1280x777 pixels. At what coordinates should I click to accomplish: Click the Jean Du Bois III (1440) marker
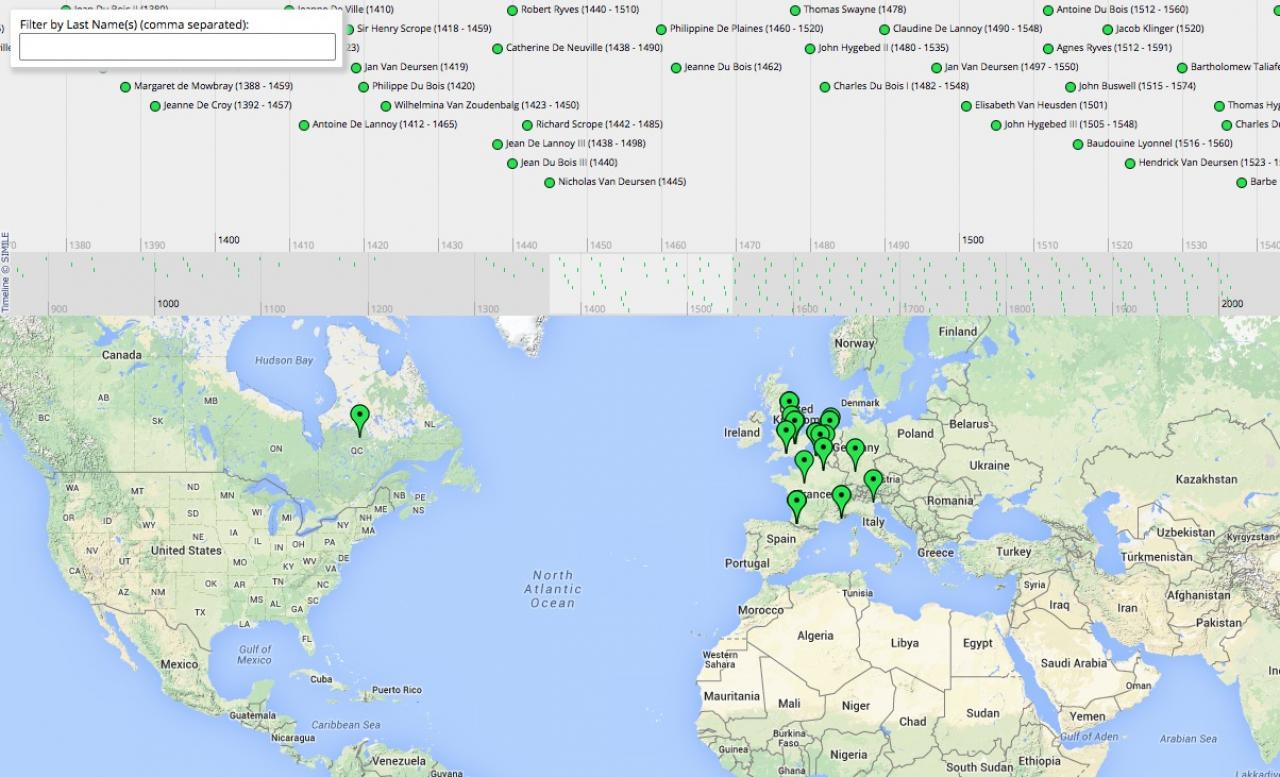pos(512,163)
